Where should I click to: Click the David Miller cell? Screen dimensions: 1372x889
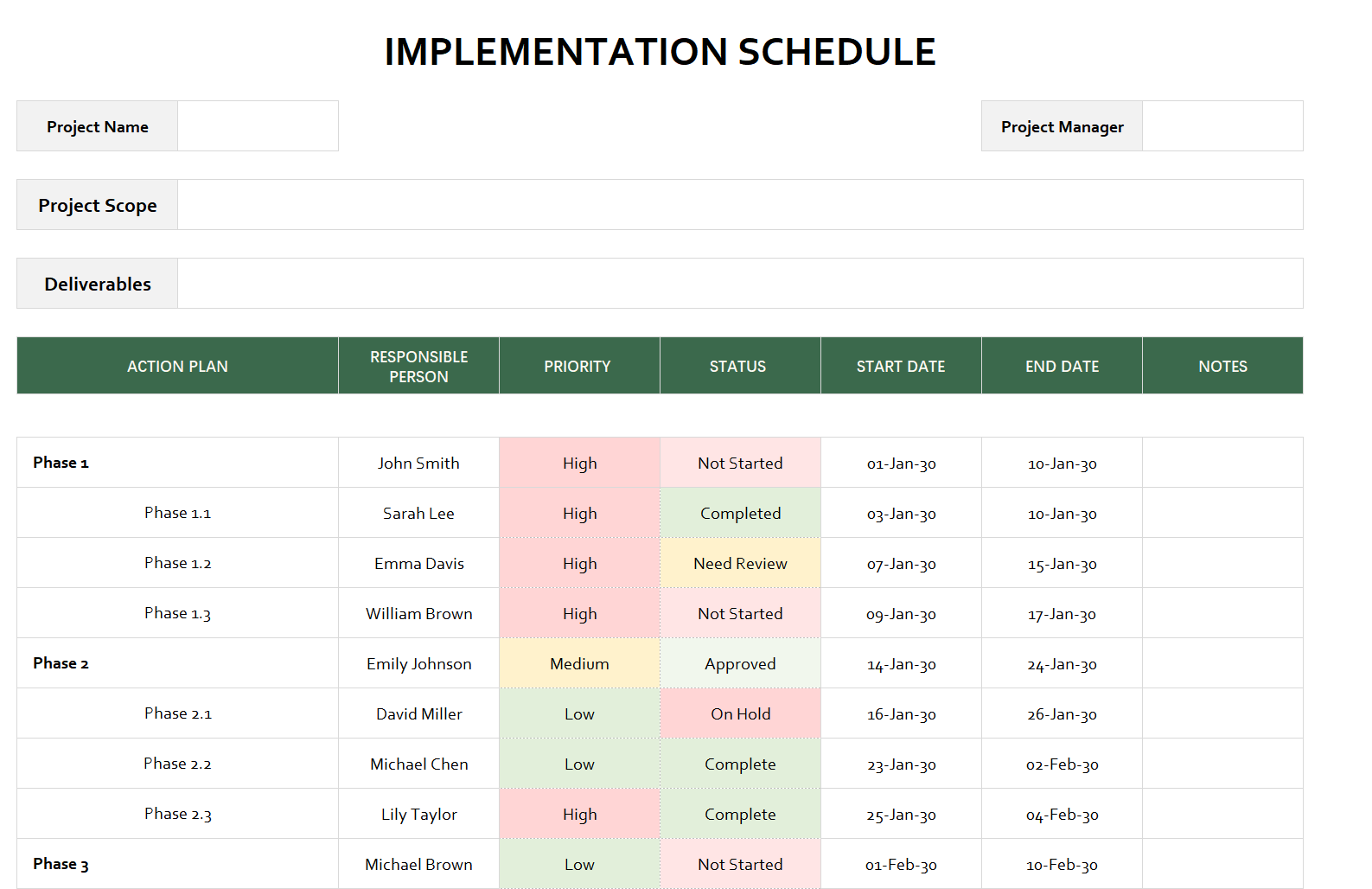[x=418, y=713]
